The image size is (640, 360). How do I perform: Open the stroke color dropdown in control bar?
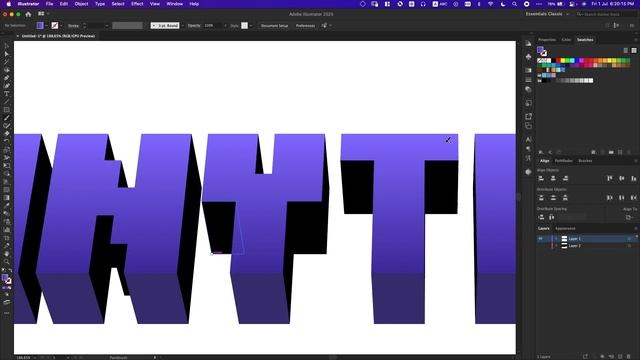tap(61, 25)
